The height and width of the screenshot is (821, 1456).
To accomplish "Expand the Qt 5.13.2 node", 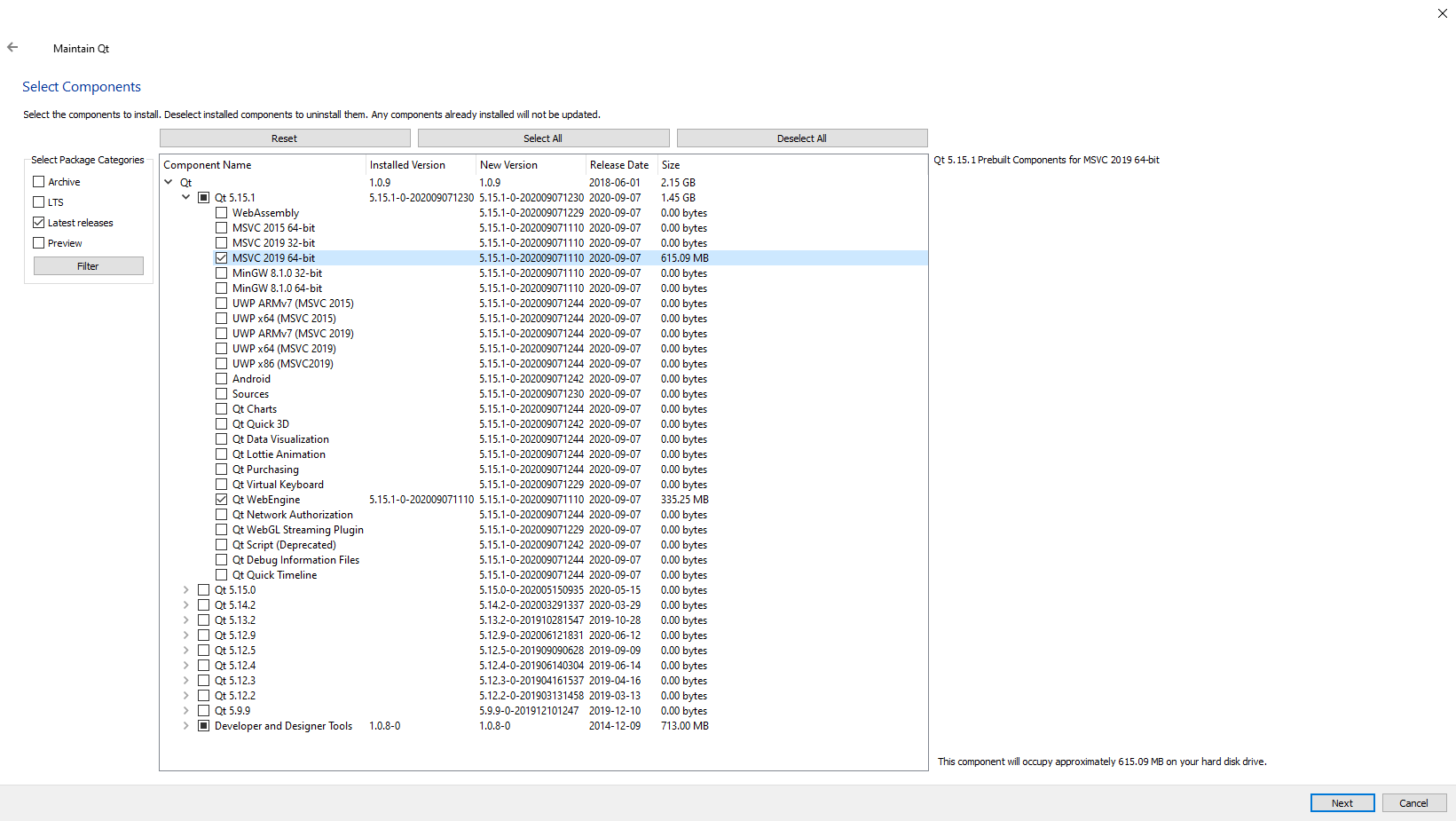I will pyautogui.click(x=185, y=620).
